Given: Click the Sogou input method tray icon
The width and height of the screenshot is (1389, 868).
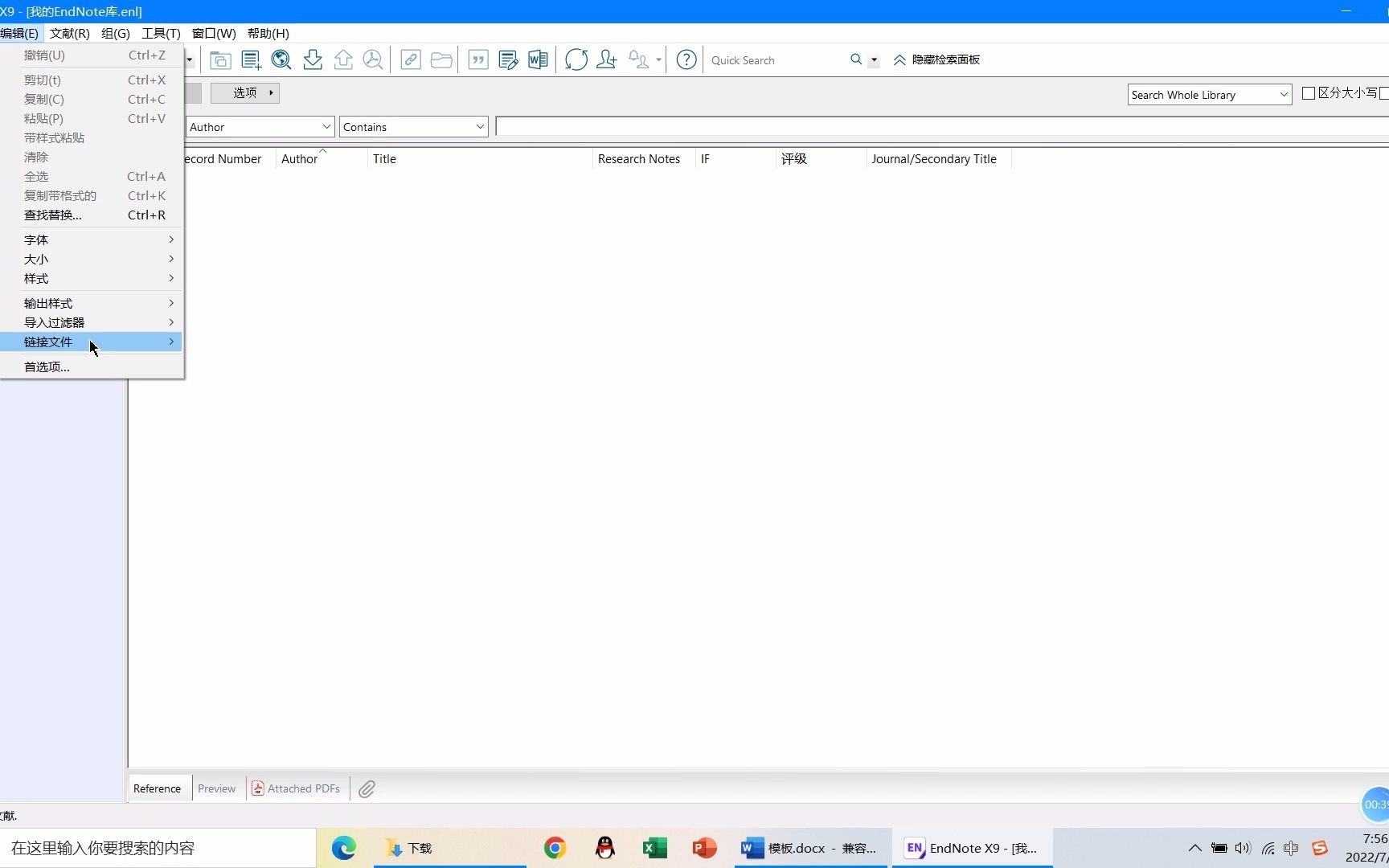Looking at the screenshot, I should tap(1320, 848).
